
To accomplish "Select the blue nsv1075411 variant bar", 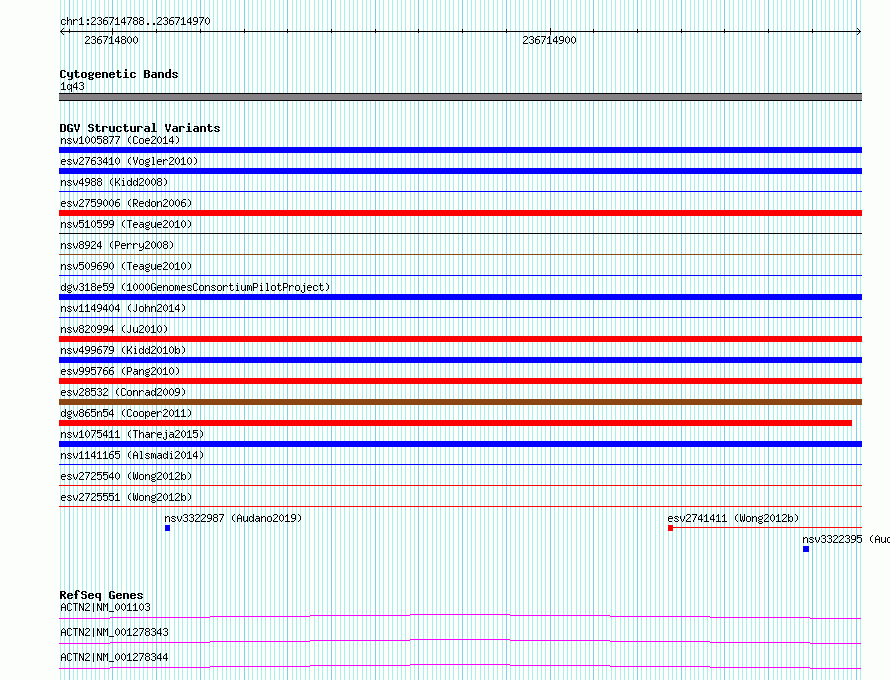I will 460,444.
